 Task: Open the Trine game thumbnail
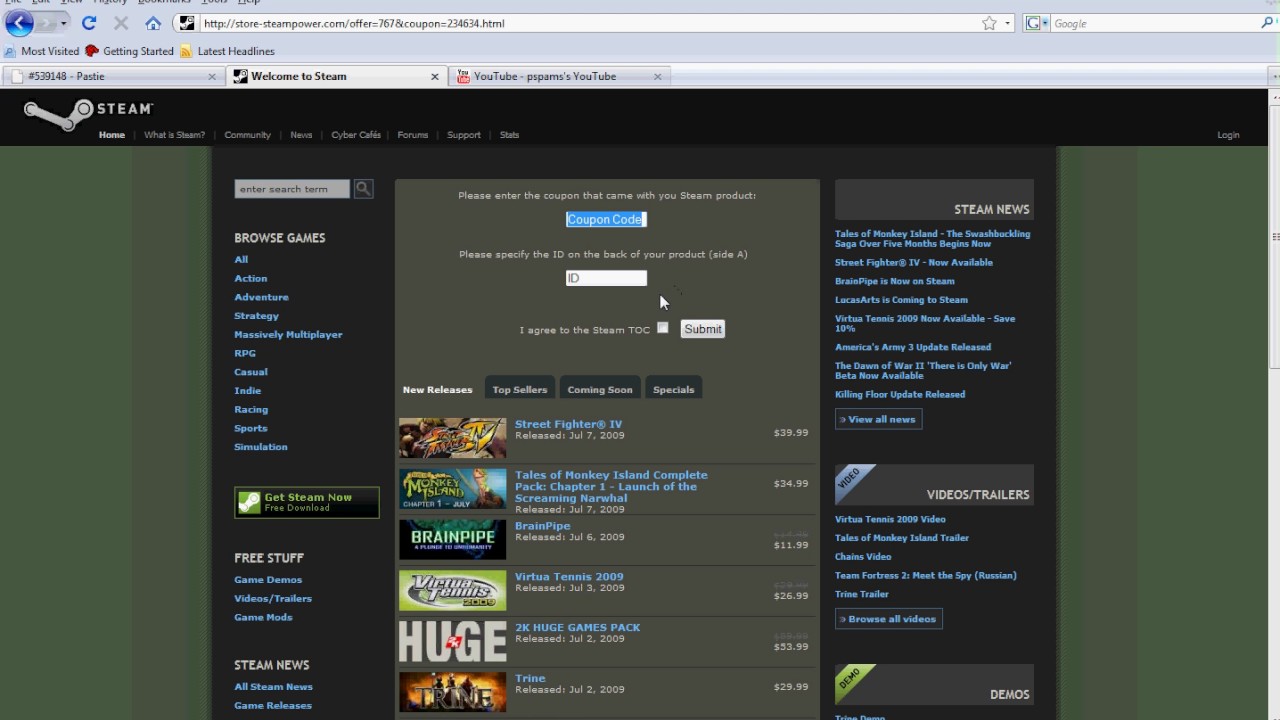click(452, 692)
